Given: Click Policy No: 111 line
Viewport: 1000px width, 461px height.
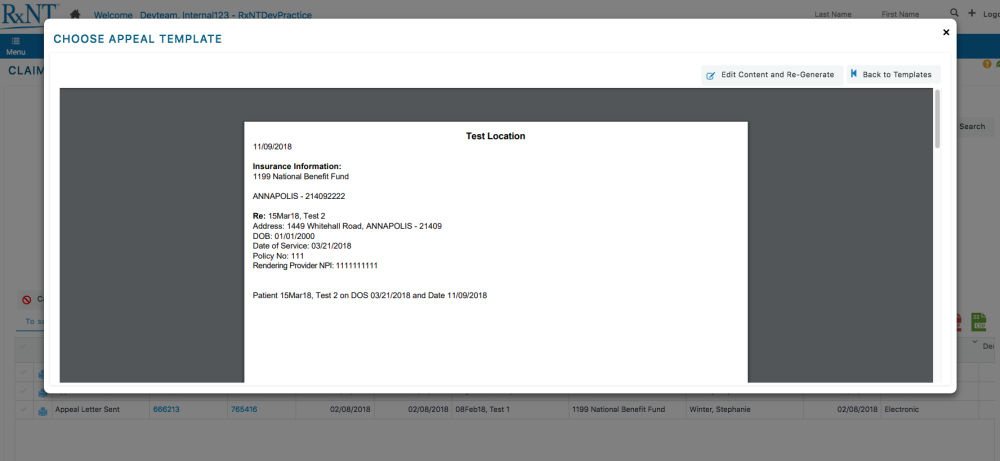Looking at the screenshot, I should pos(278,256).
